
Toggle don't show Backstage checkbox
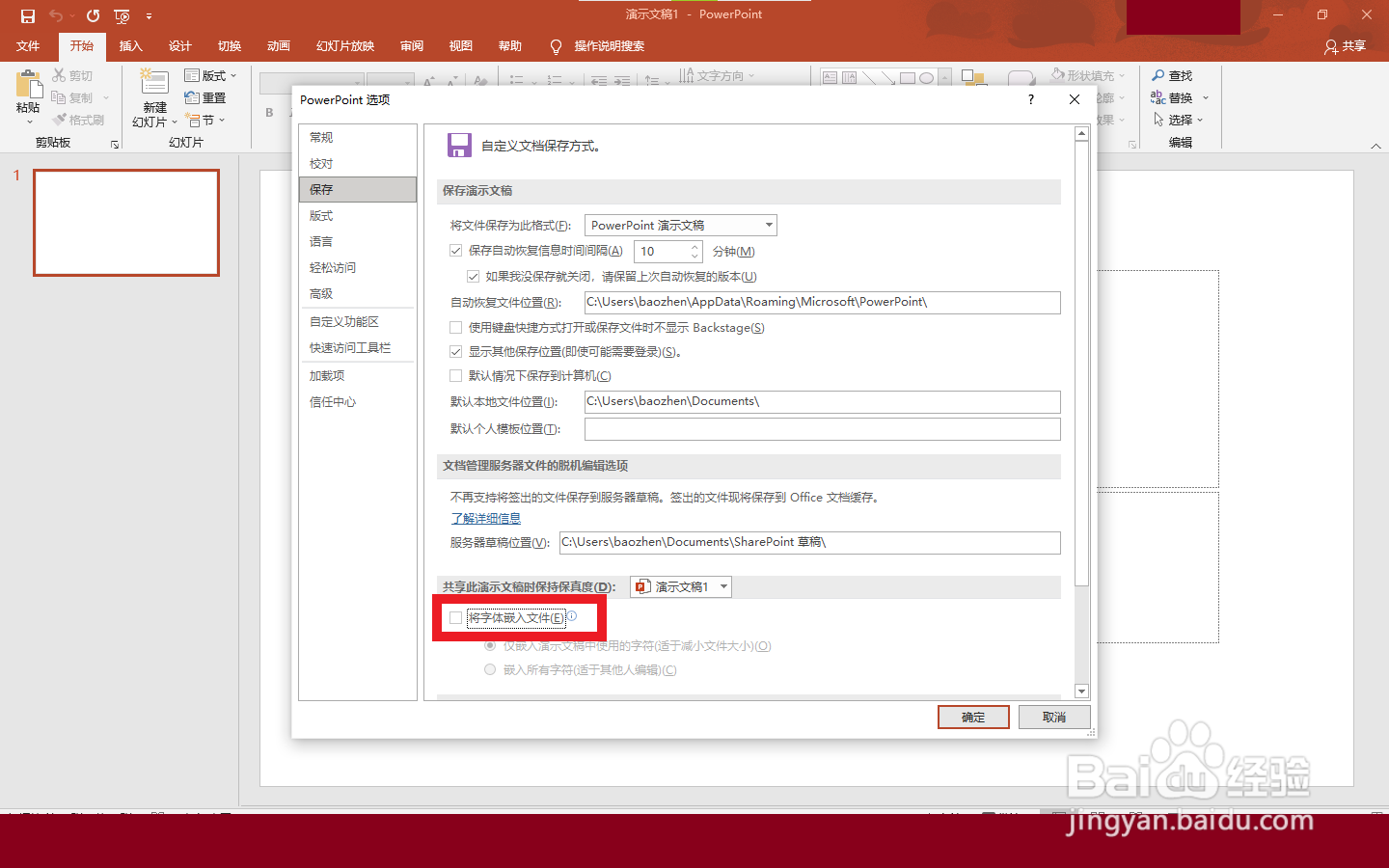pyautogui.click(x=456, y=328)
